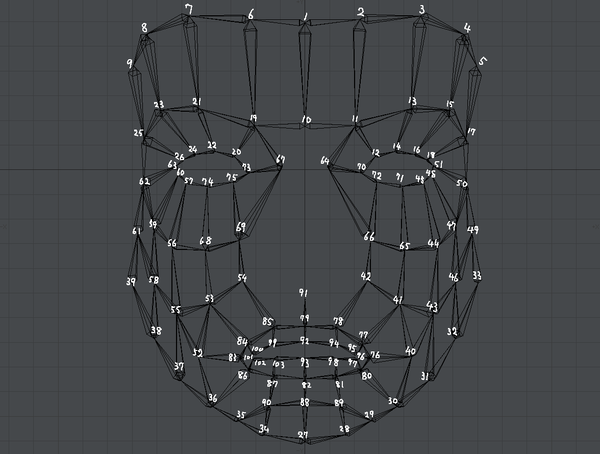Screen dimensions: 600x454
Task: Select the cheek joint numbered 41
Action: (398, 300)
